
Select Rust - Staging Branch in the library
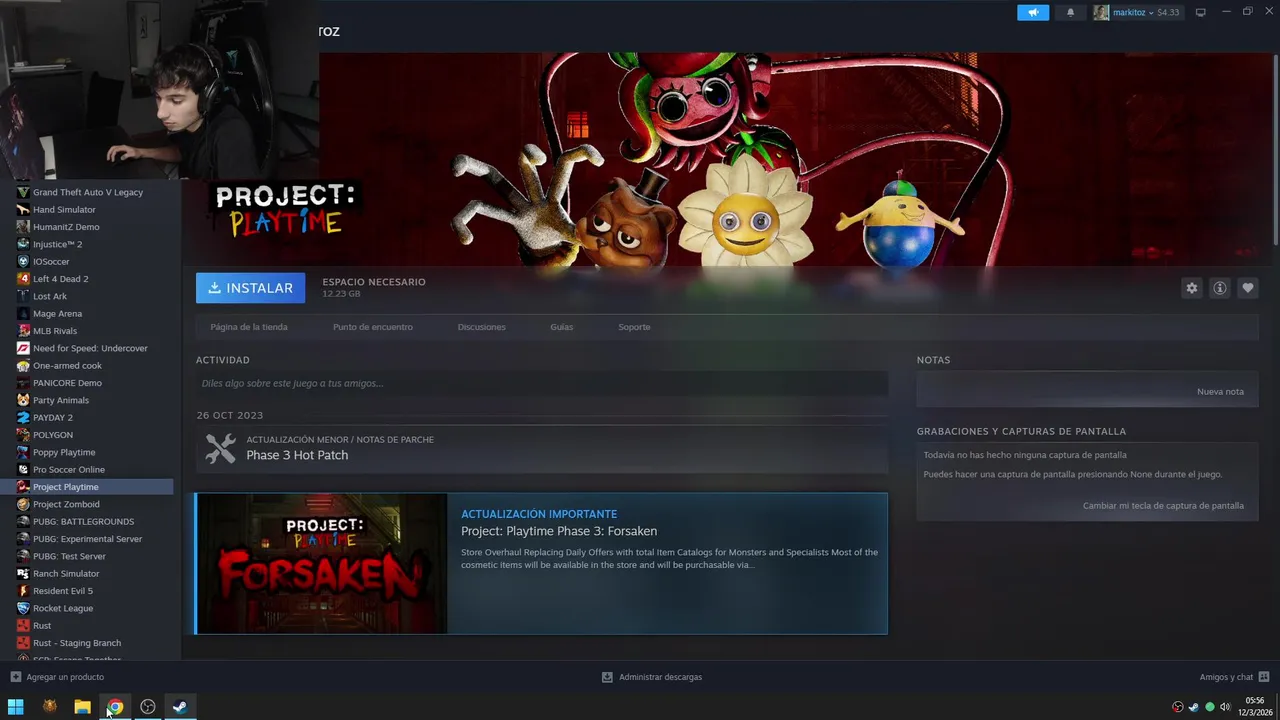pyautogui.click(x=77, y=643)
